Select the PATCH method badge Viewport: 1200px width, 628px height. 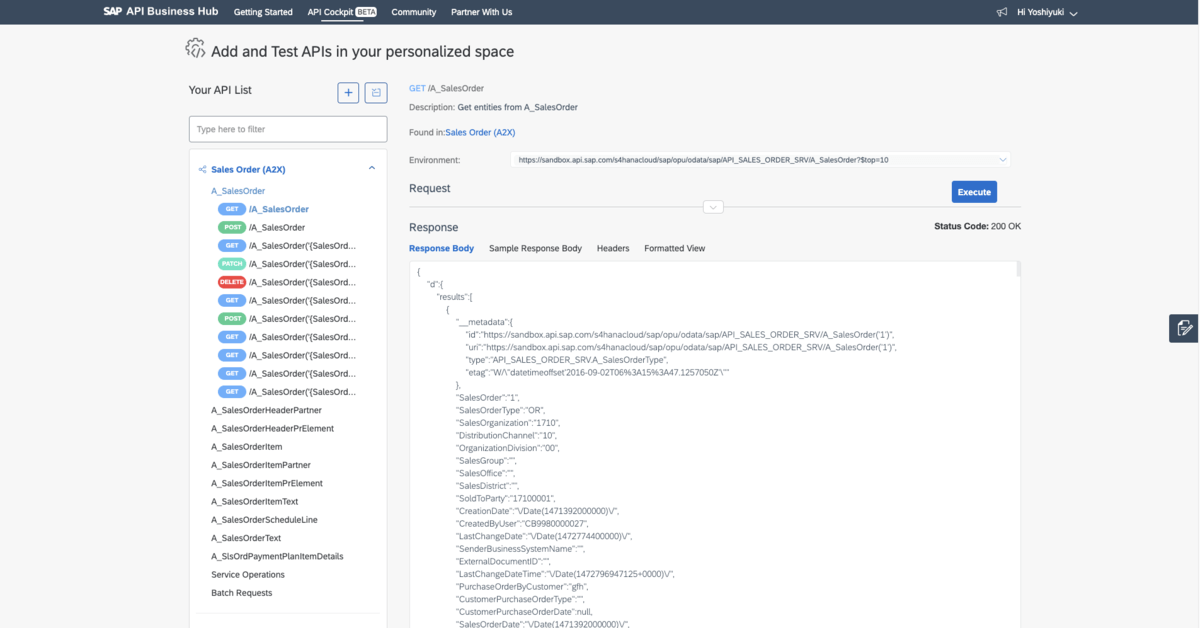click(x=232, y=264)
